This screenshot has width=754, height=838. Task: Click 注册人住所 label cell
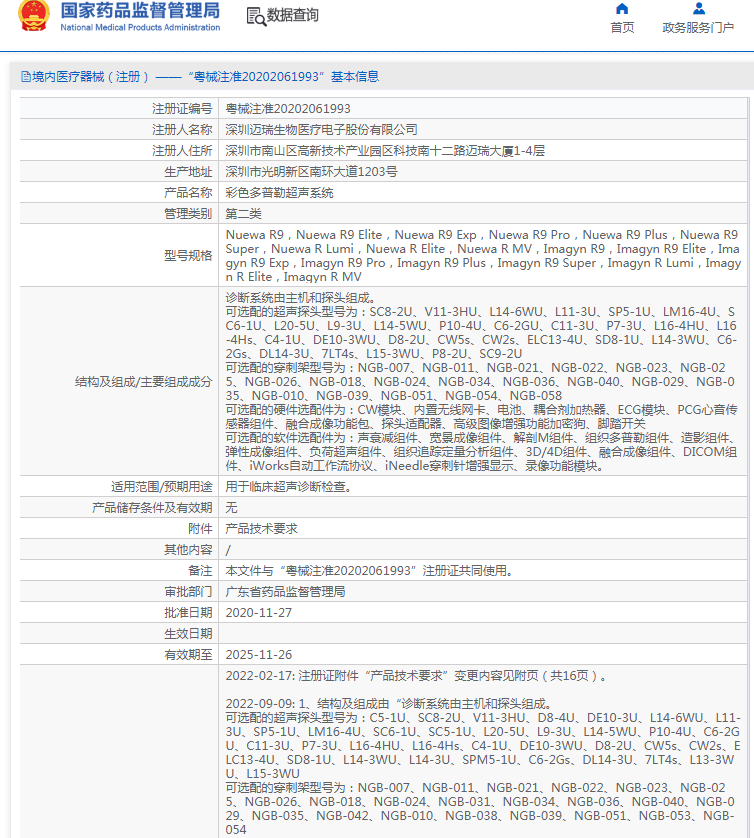tap(119, 151)
